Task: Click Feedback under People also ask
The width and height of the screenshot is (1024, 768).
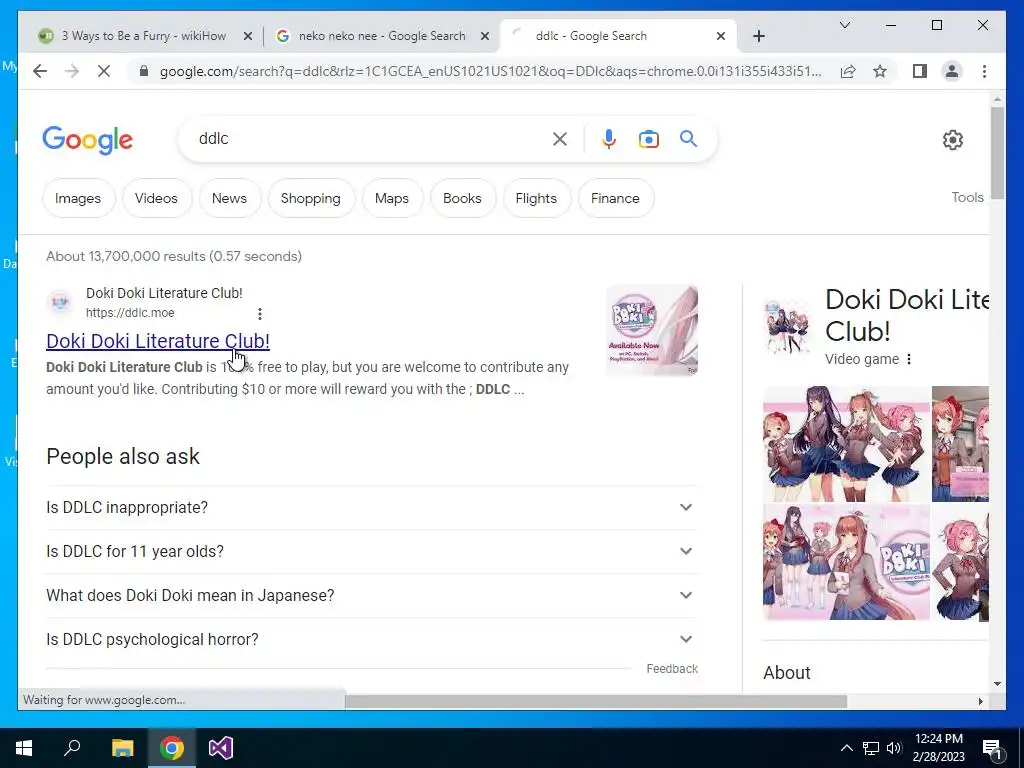Action: point(672,669)
